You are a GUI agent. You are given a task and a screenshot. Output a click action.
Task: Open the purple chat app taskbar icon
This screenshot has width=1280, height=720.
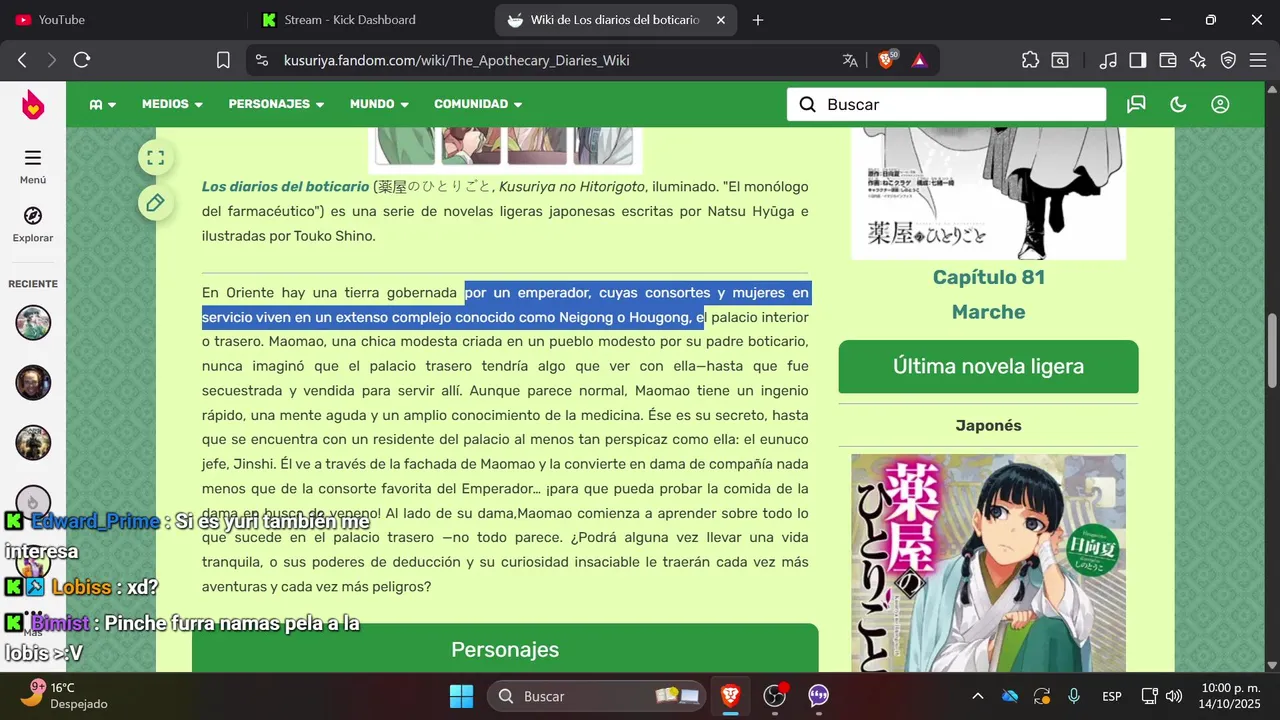tap(819, 696)
